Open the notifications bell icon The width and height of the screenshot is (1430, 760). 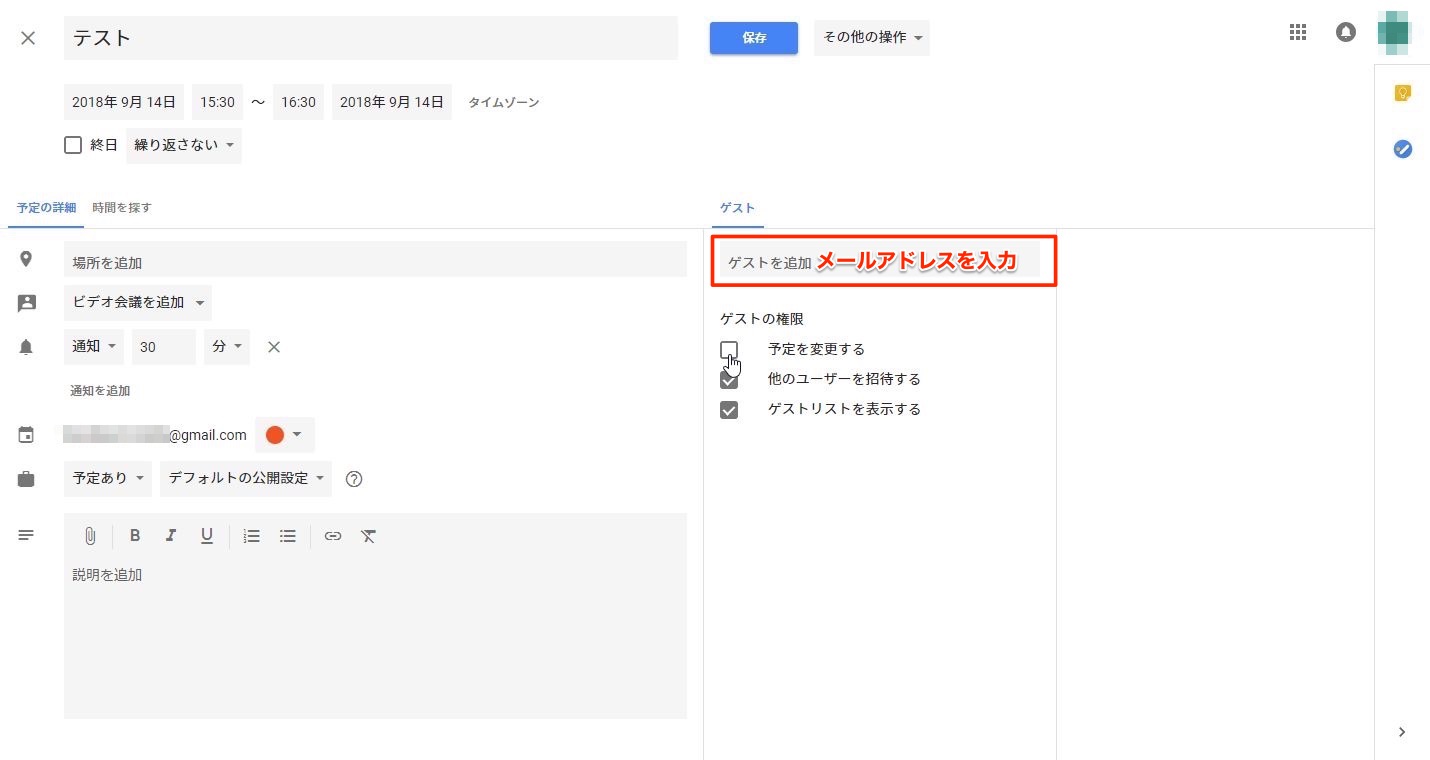point(1346,32)
